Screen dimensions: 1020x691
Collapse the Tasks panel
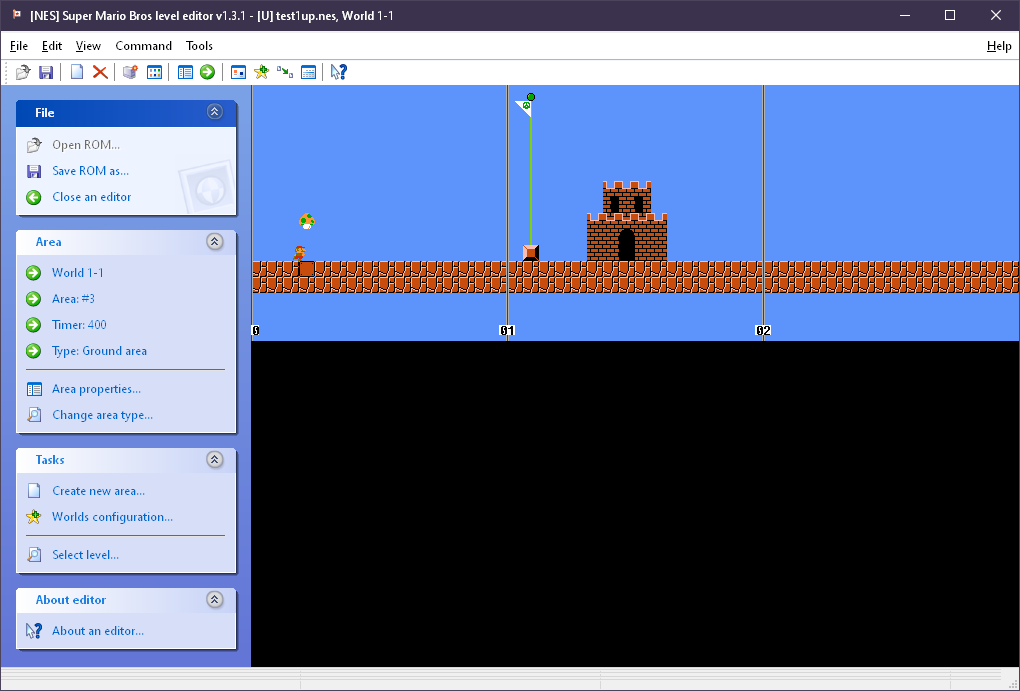click(215, 459)
